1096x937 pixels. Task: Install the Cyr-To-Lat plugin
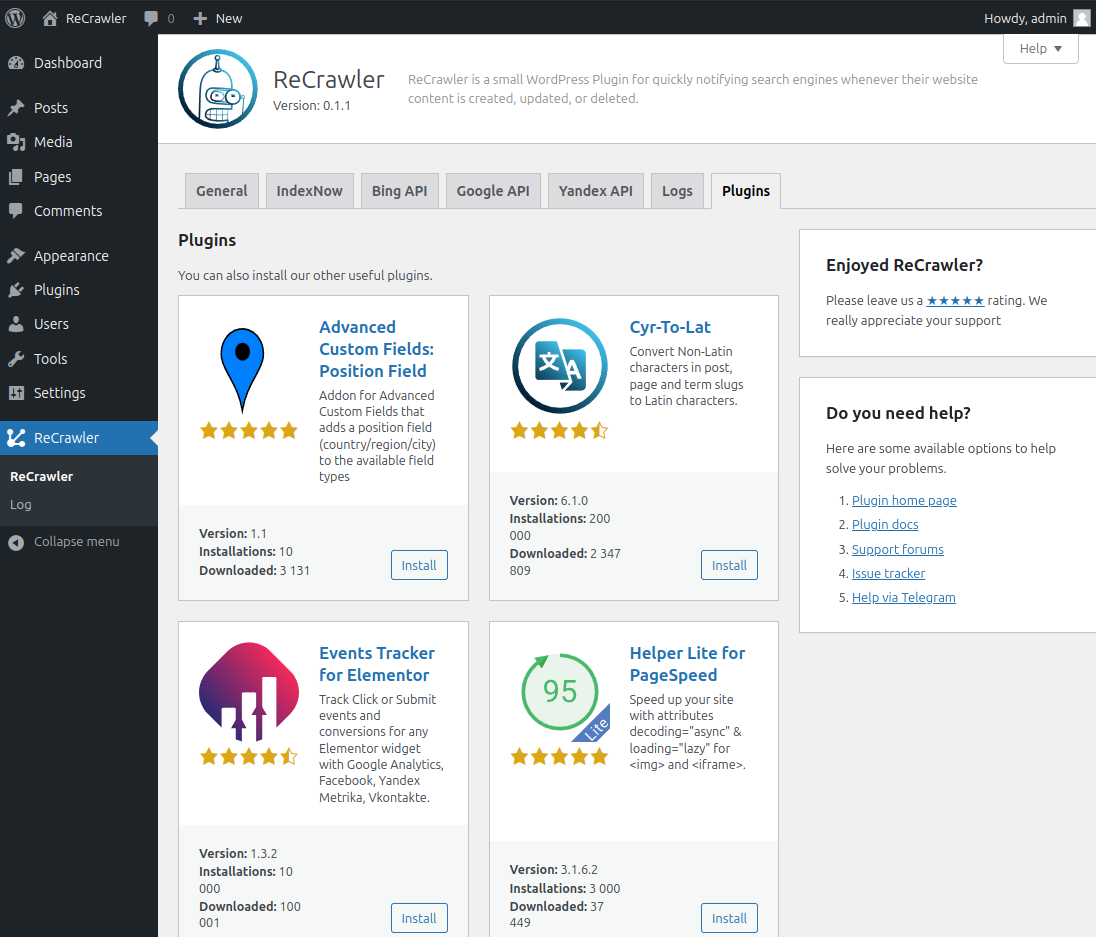point(729,565)
